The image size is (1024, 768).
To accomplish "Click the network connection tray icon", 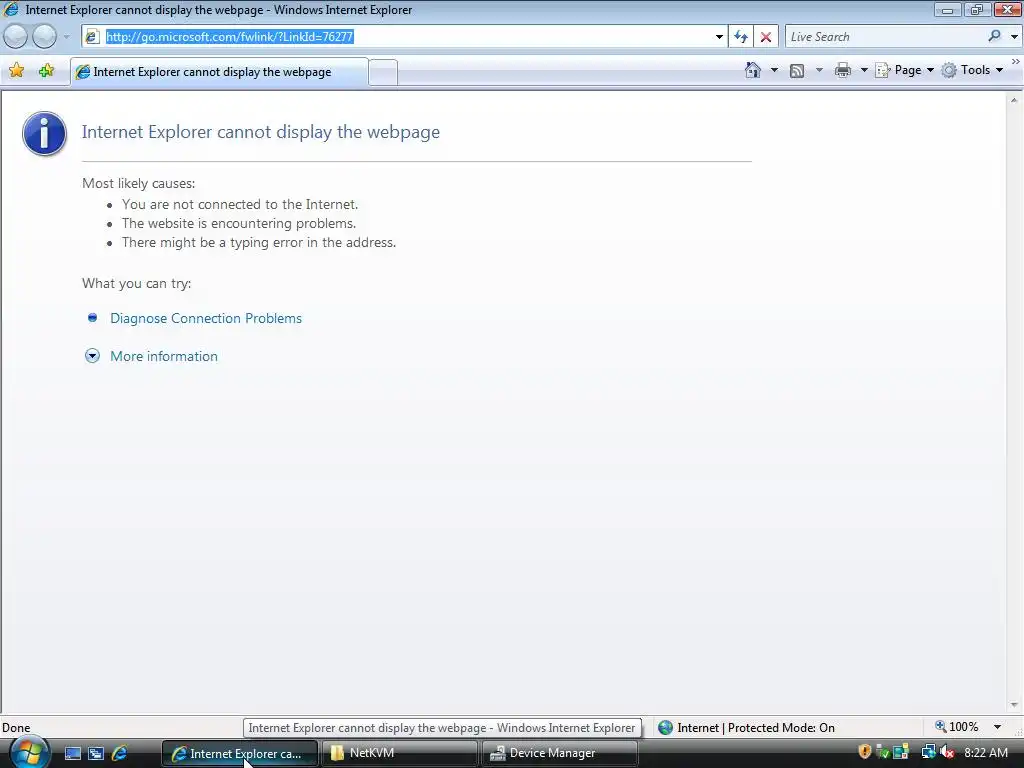I will (x=928, y=752).
